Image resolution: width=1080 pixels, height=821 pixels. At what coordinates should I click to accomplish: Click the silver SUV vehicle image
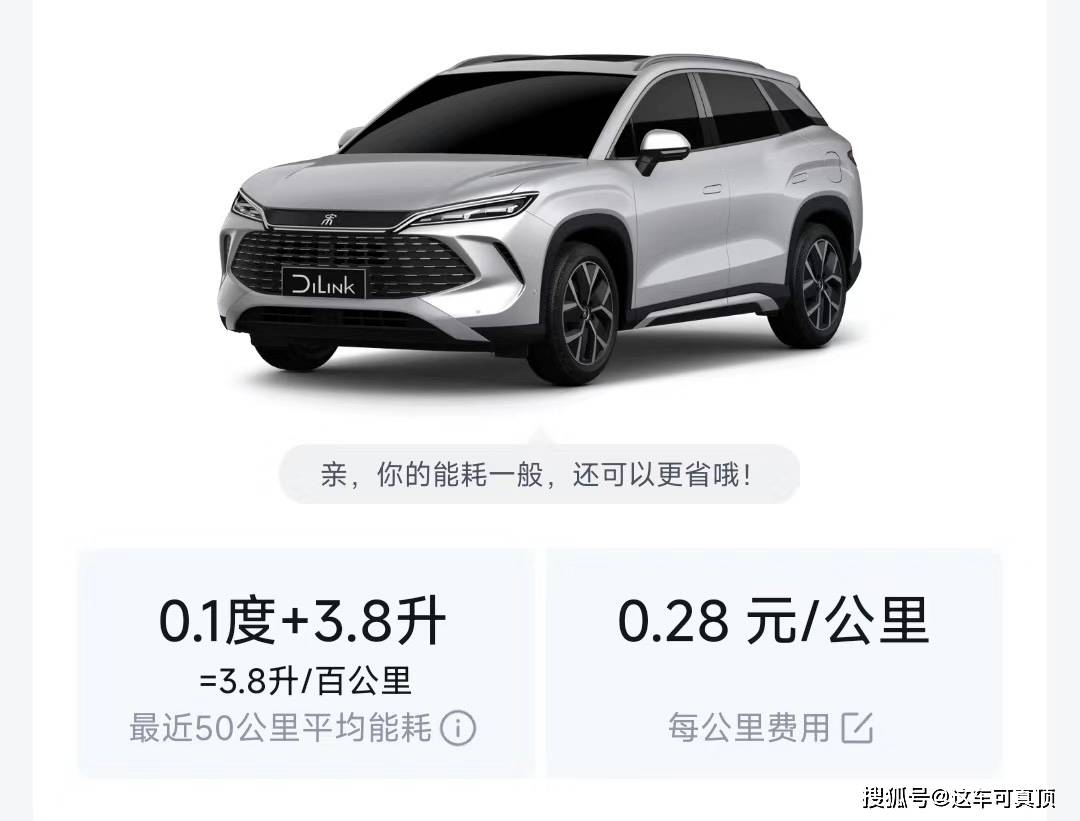539,219
